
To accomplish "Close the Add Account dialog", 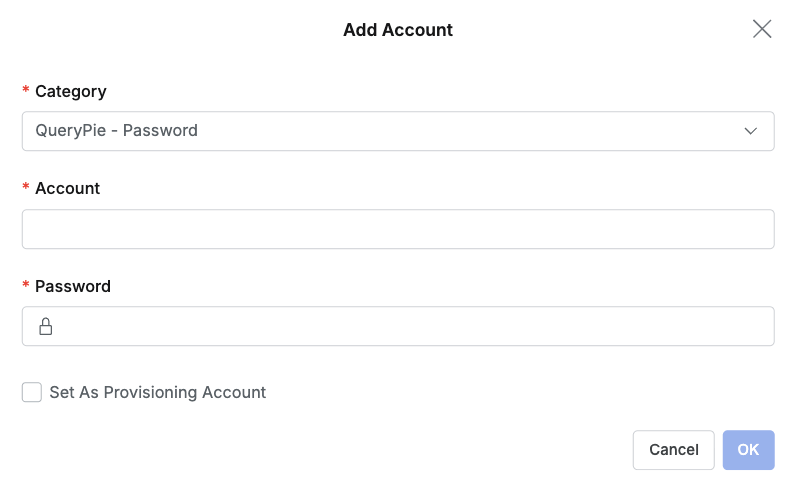I will pyautogui.click(x=762, y=29).
